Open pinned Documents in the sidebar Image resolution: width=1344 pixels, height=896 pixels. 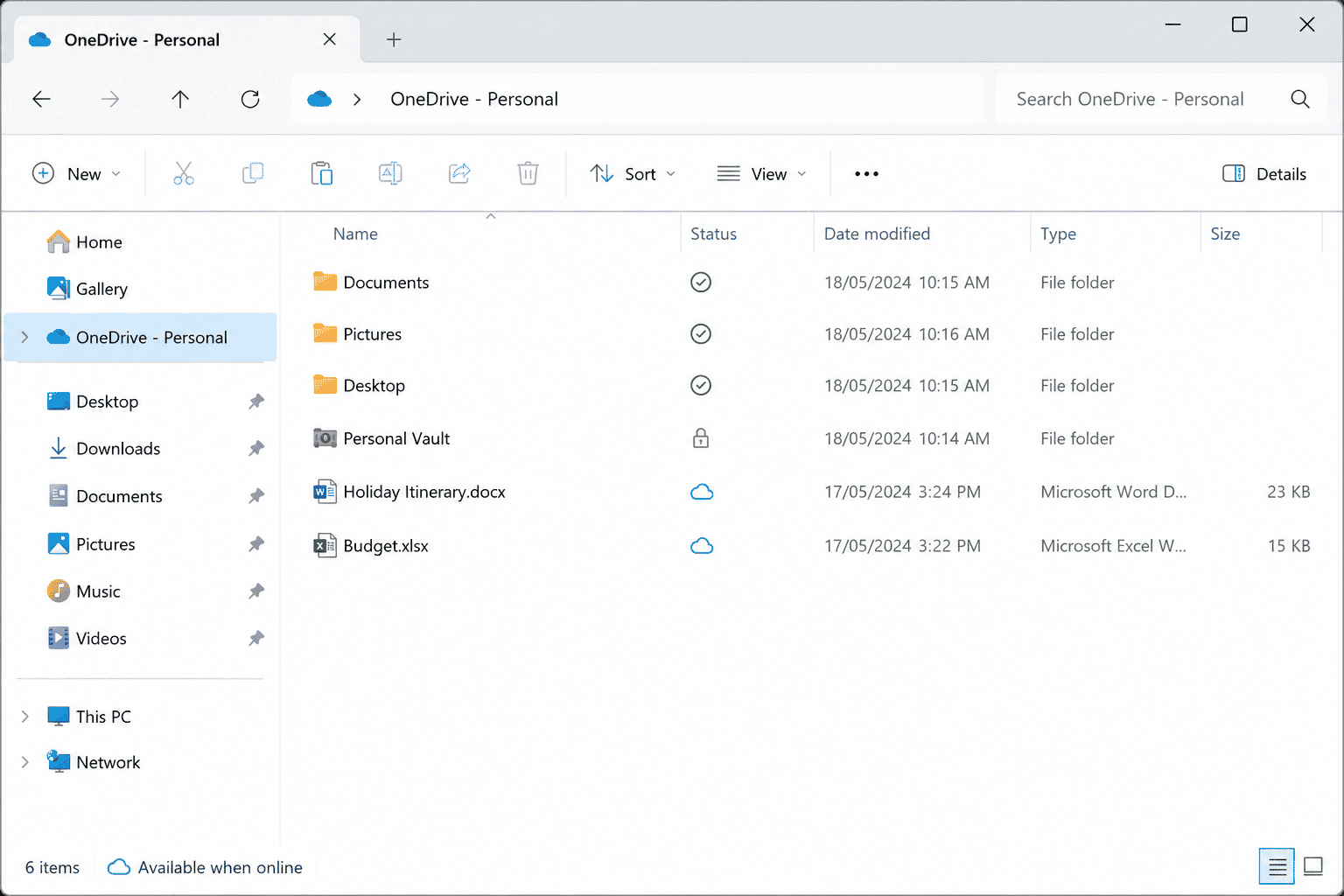pos(141,496)
